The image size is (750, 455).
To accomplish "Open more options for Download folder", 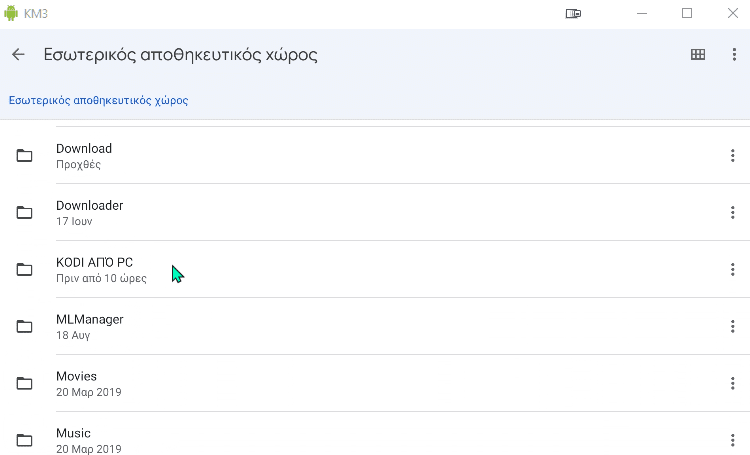I will (732, 155).
